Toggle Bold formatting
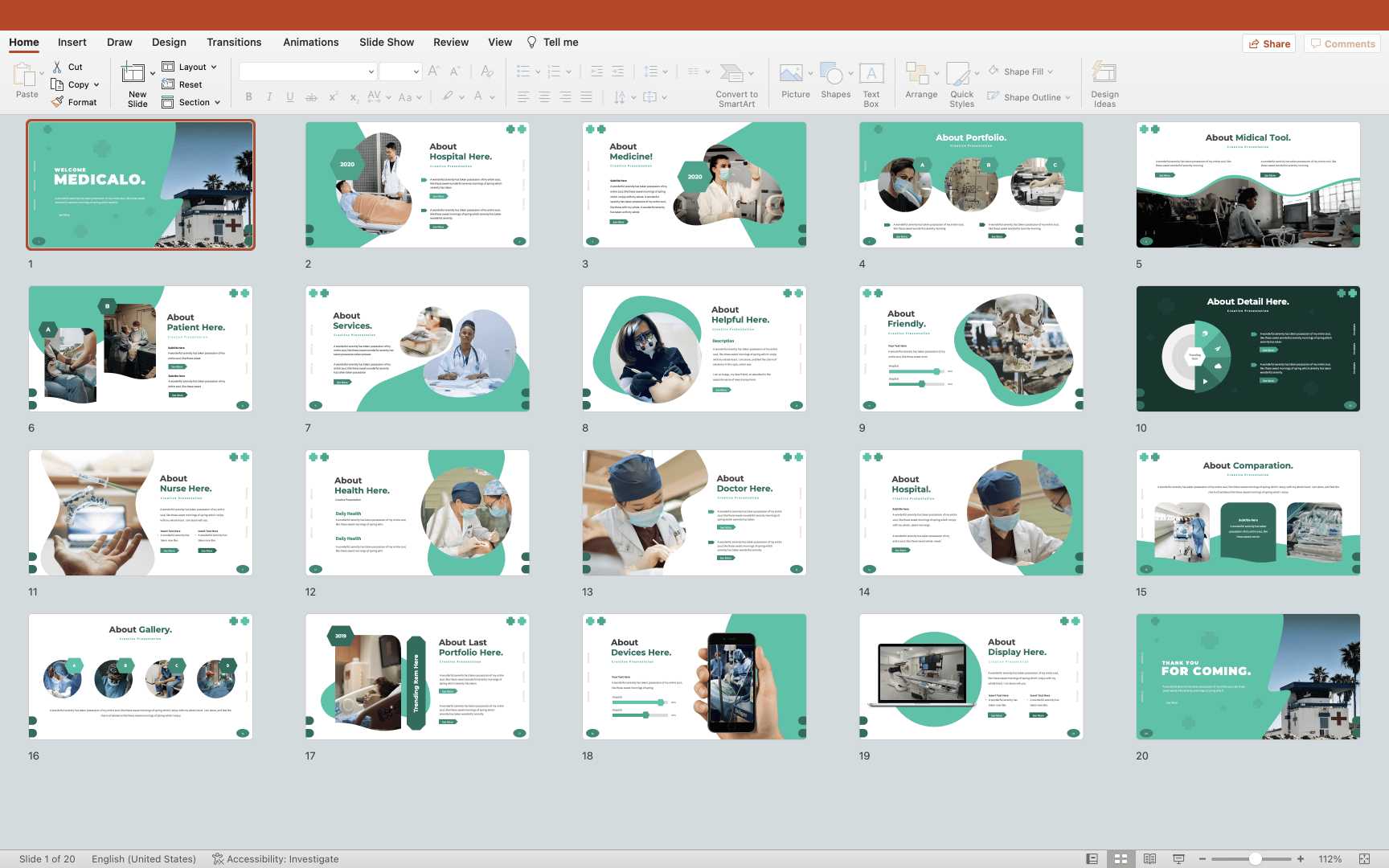 pos(248,97)
